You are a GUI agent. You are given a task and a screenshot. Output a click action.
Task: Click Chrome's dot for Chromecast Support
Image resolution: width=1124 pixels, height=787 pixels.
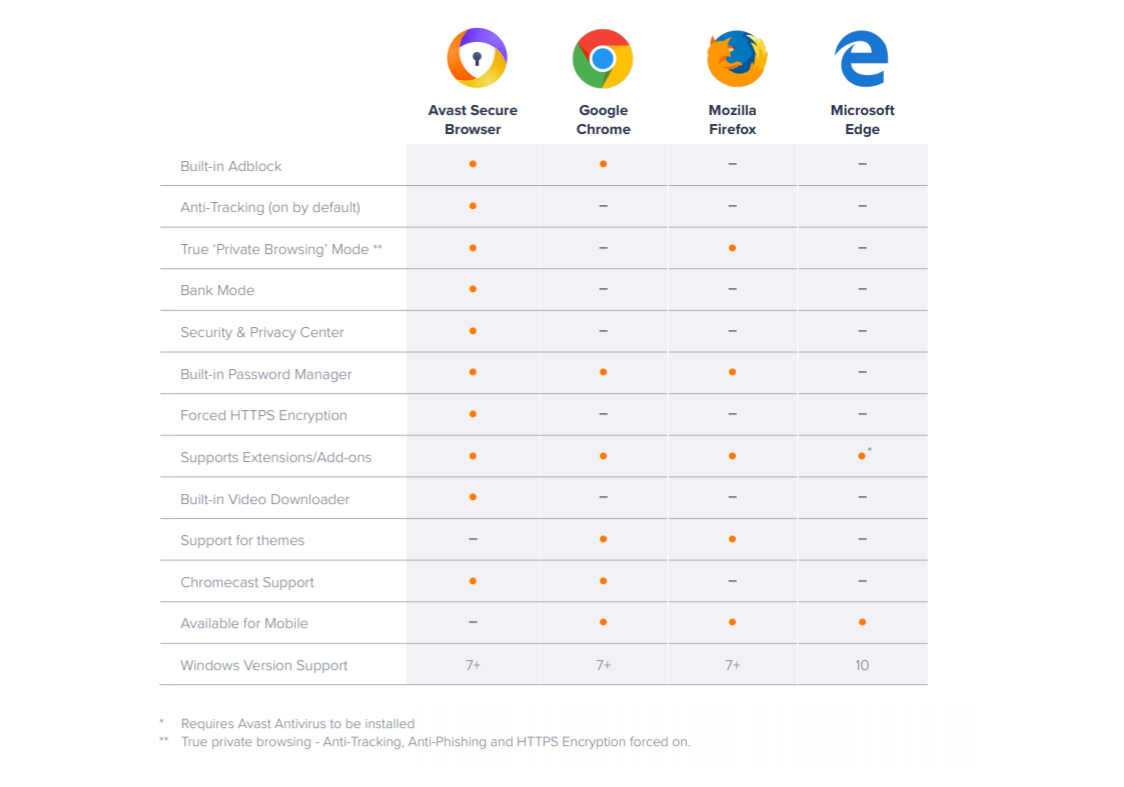[x=603, y=581]
